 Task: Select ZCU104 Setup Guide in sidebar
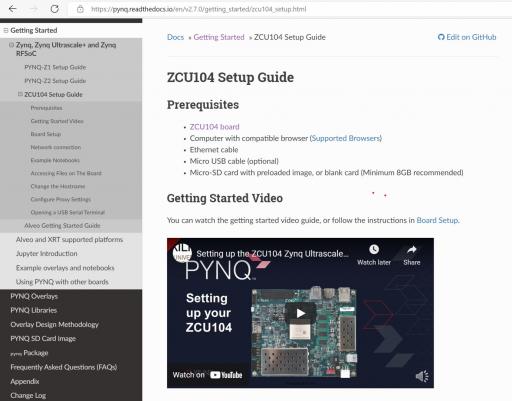coord(53,95)
